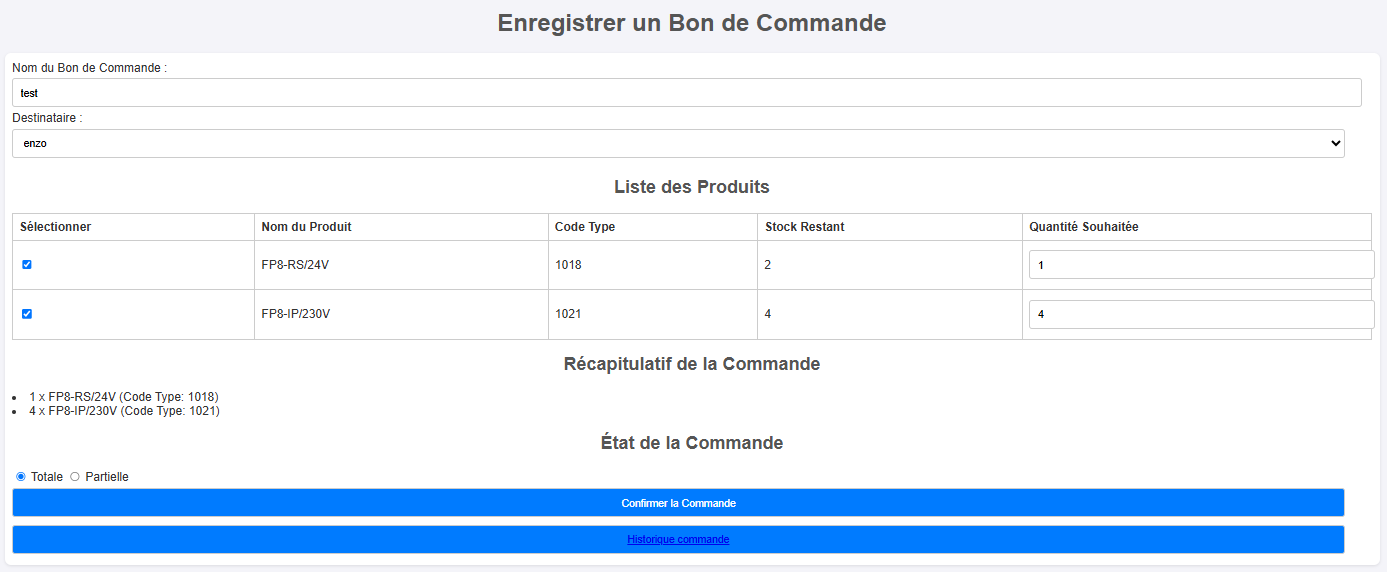Click the Code Type column header

pos(585,227)
